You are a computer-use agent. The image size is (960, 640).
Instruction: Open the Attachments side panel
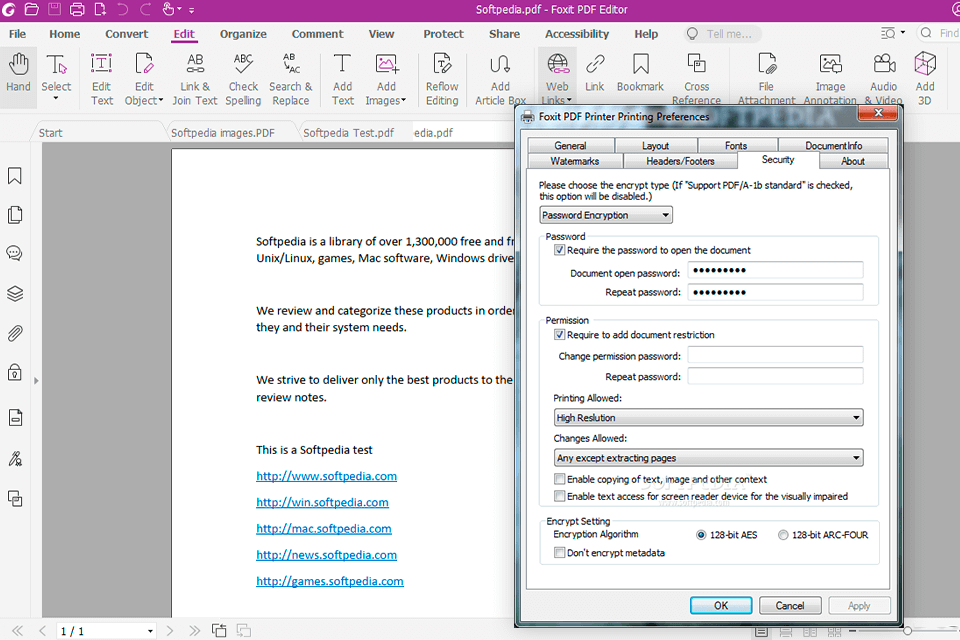click(15, 334)
